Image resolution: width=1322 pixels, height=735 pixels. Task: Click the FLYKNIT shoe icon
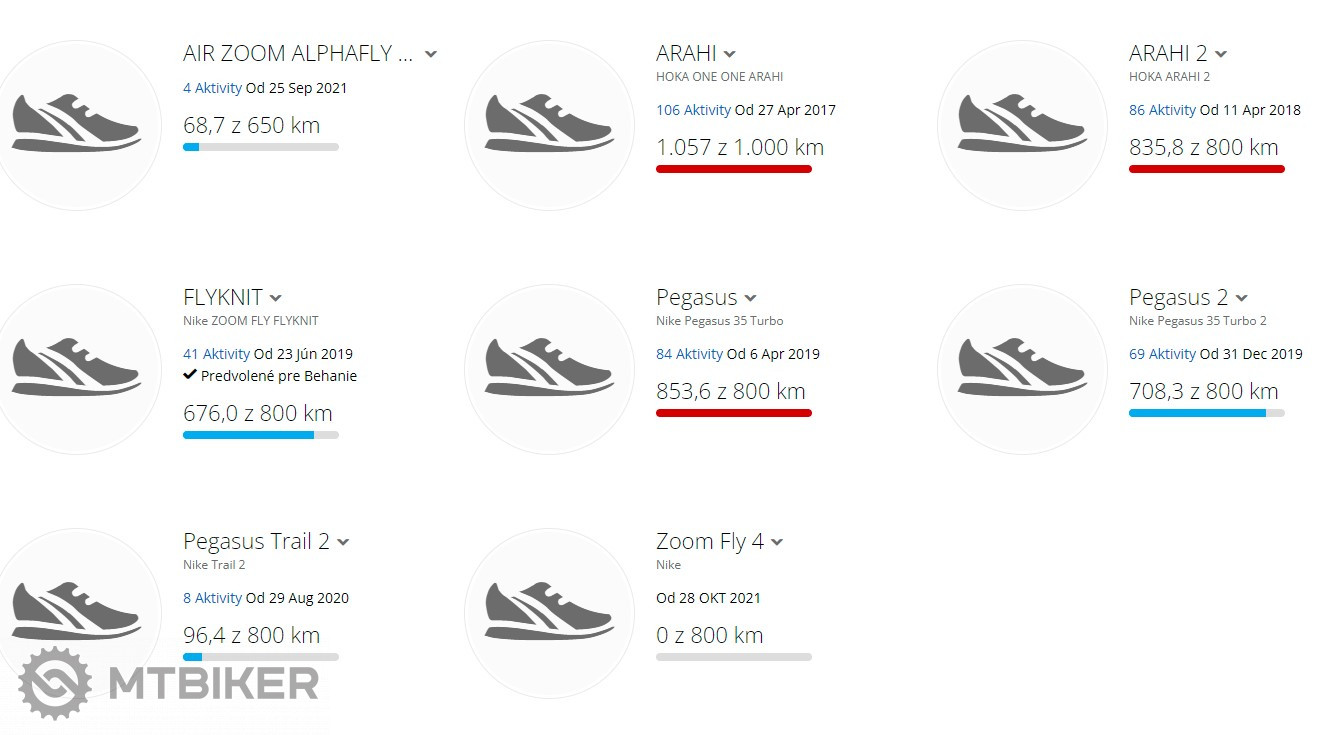[x=76, y=369]
